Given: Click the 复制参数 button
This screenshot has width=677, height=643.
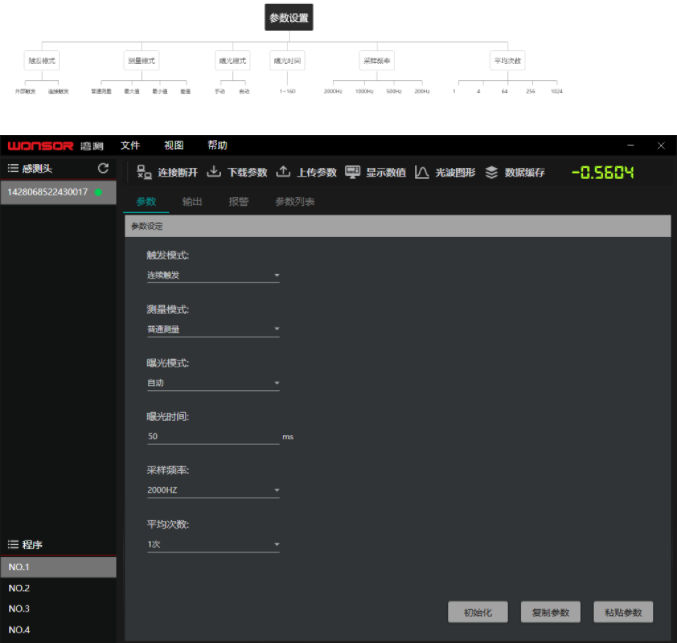Looking at the screenshot, I should [x=550, y=612].
